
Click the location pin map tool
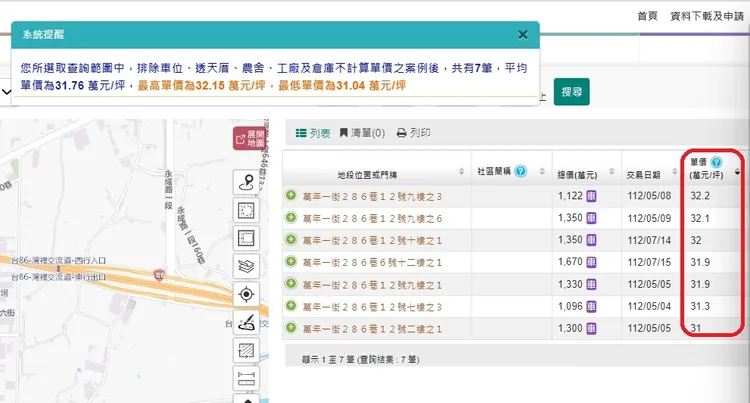(x=246, y=182)
